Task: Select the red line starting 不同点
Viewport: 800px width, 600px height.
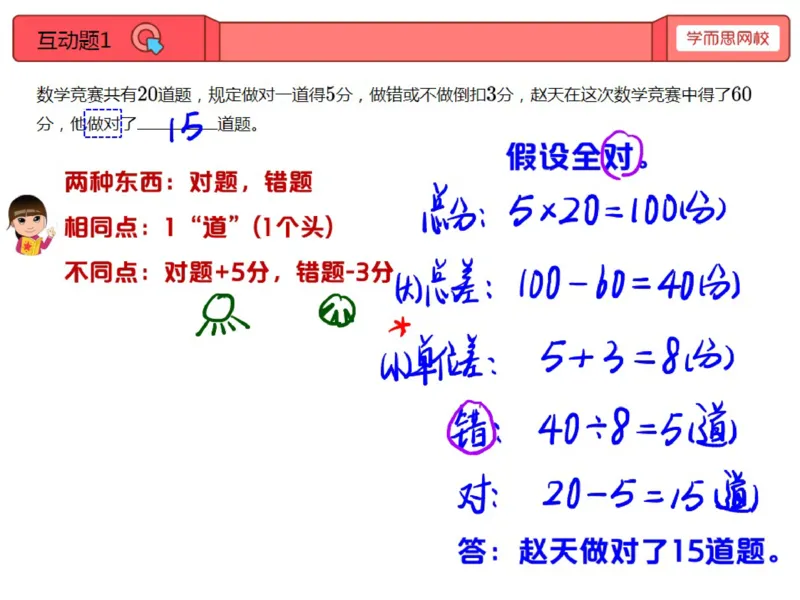Action: click(x=229, y=272)
